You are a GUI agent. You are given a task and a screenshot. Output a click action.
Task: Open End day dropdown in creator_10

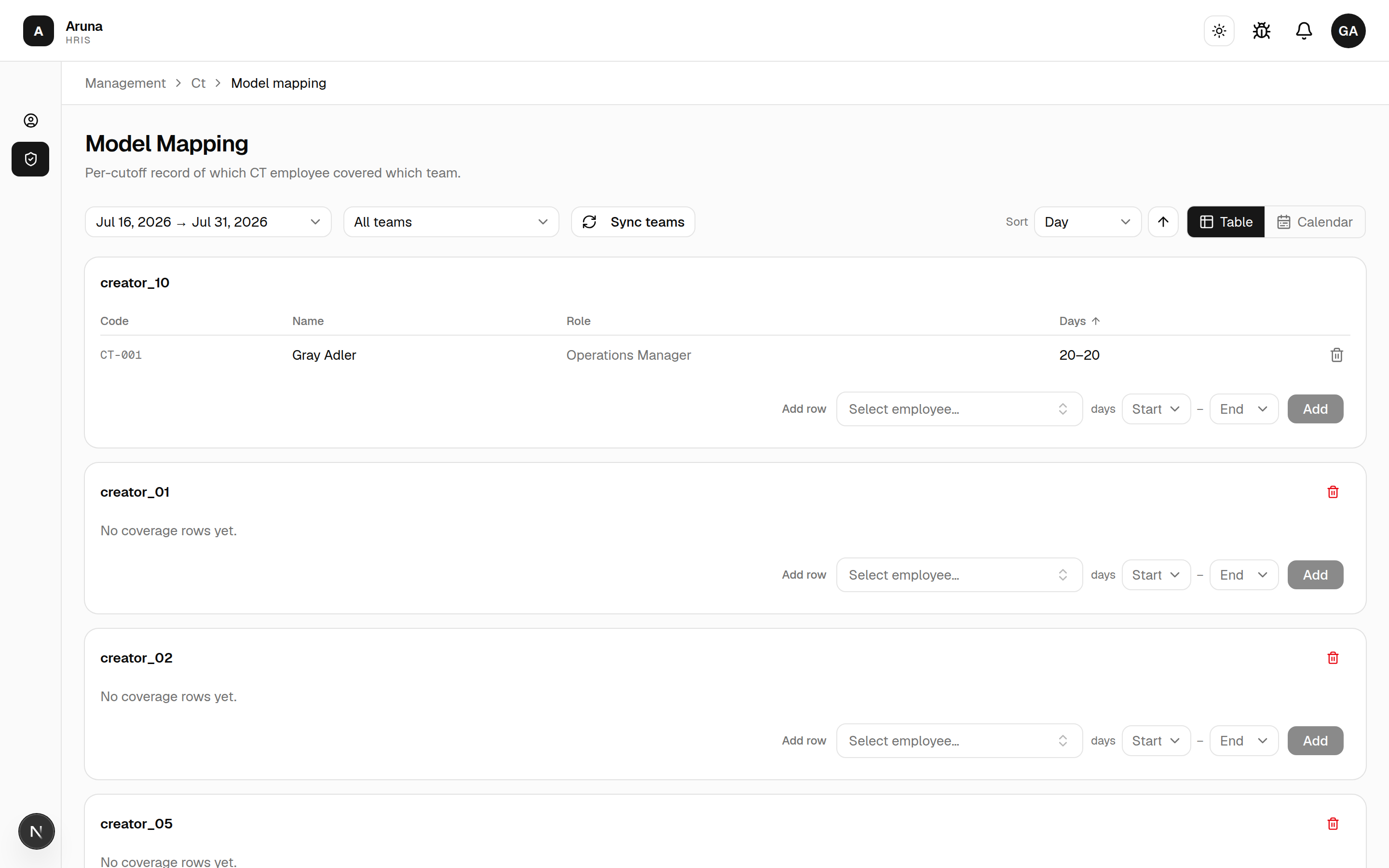tap(1244, 409)
